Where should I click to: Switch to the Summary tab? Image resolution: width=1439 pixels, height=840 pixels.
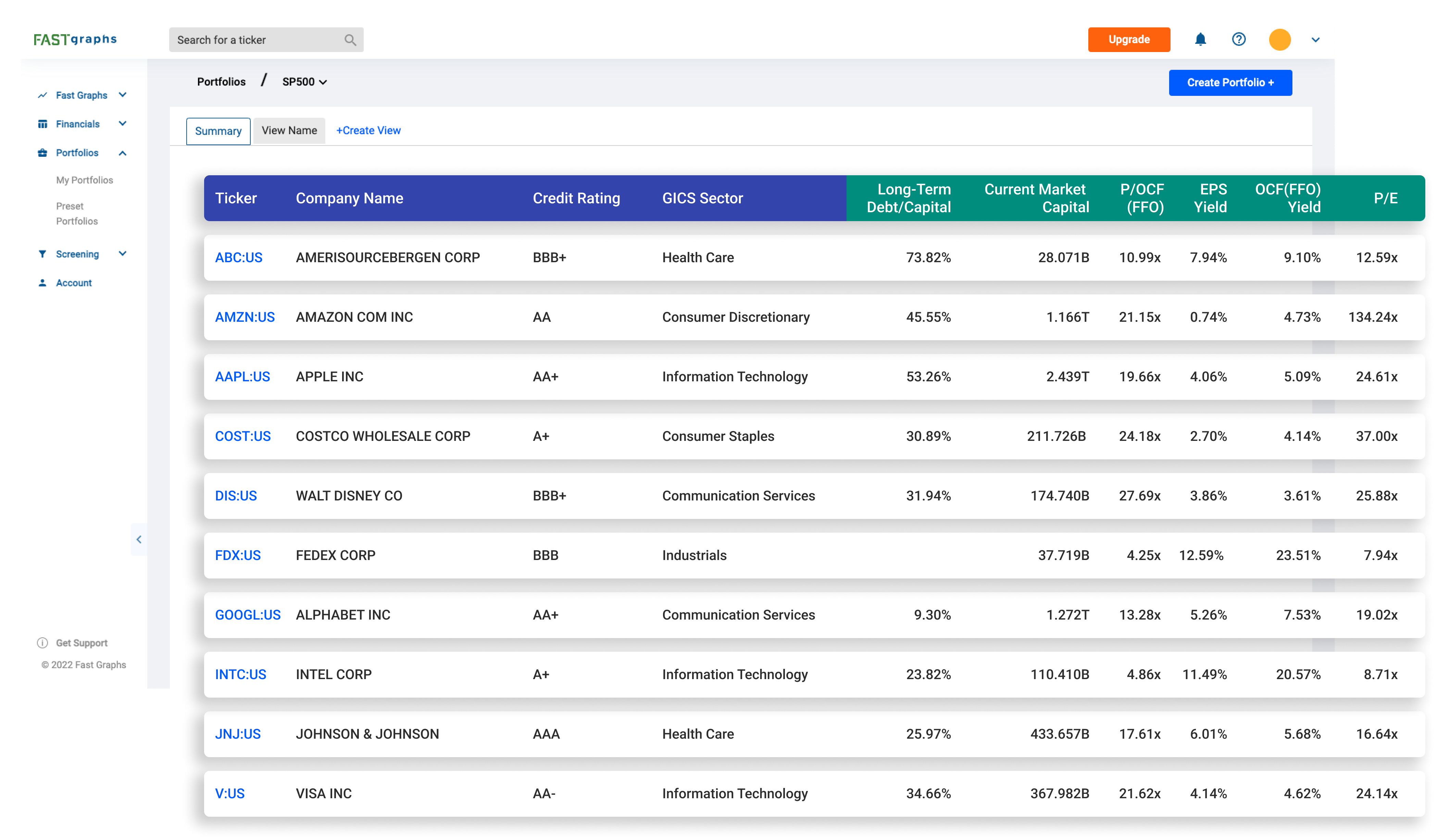(218, 131)
